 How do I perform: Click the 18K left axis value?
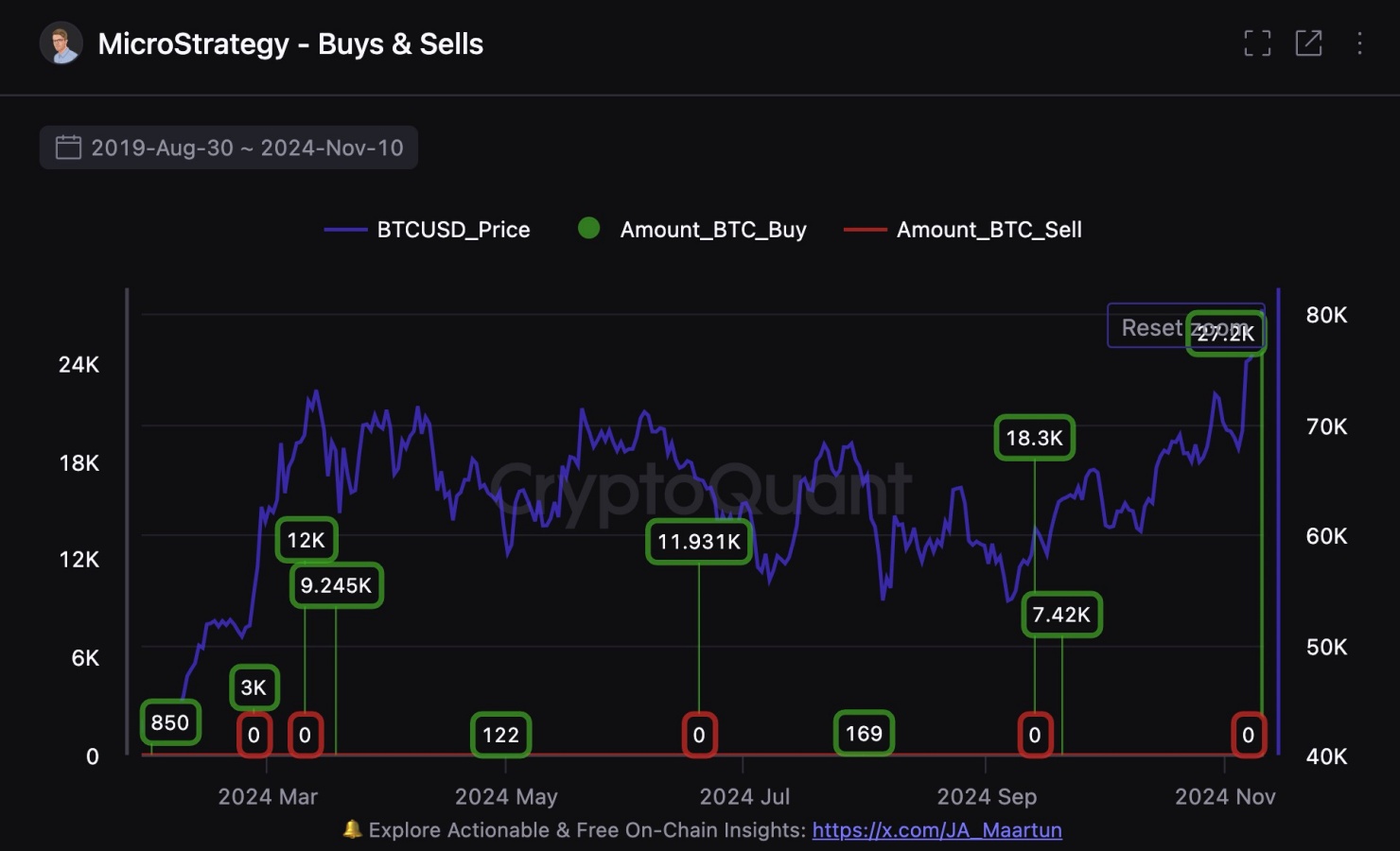tap(79, 462)
